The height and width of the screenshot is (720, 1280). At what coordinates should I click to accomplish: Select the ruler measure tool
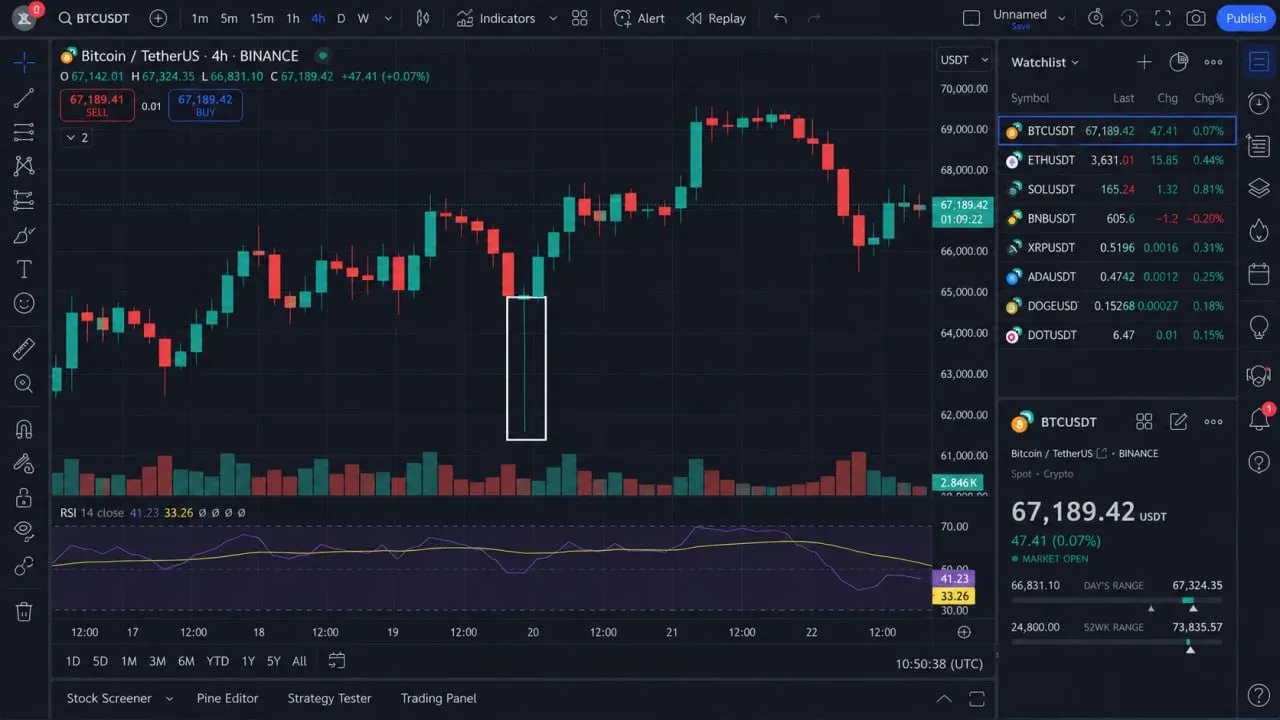(24, 349)
